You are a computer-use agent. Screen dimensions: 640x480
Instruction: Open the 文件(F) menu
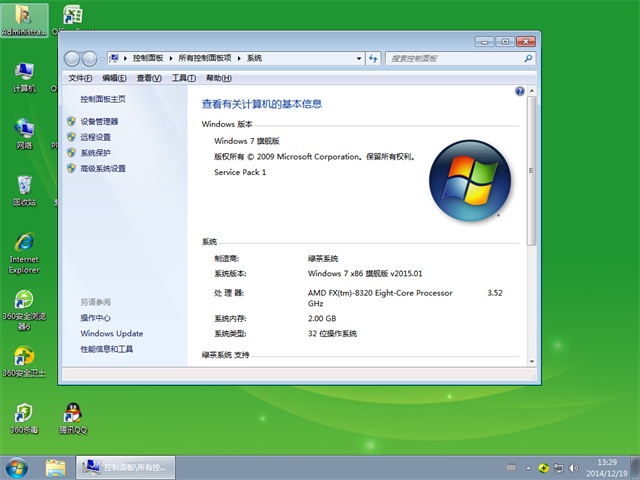[80, 78]
